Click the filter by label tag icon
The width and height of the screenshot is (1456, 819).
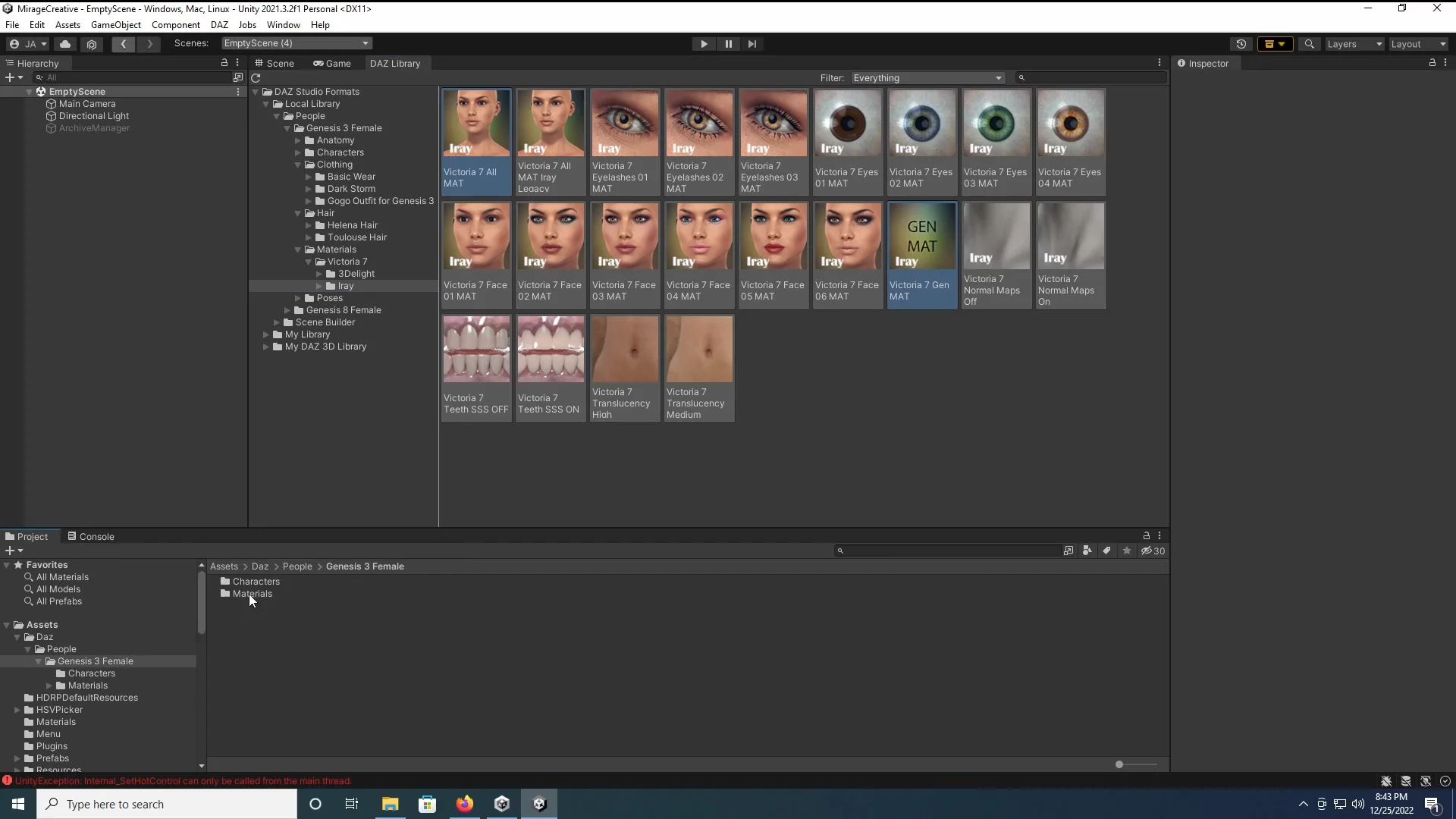pos(1106,551)
